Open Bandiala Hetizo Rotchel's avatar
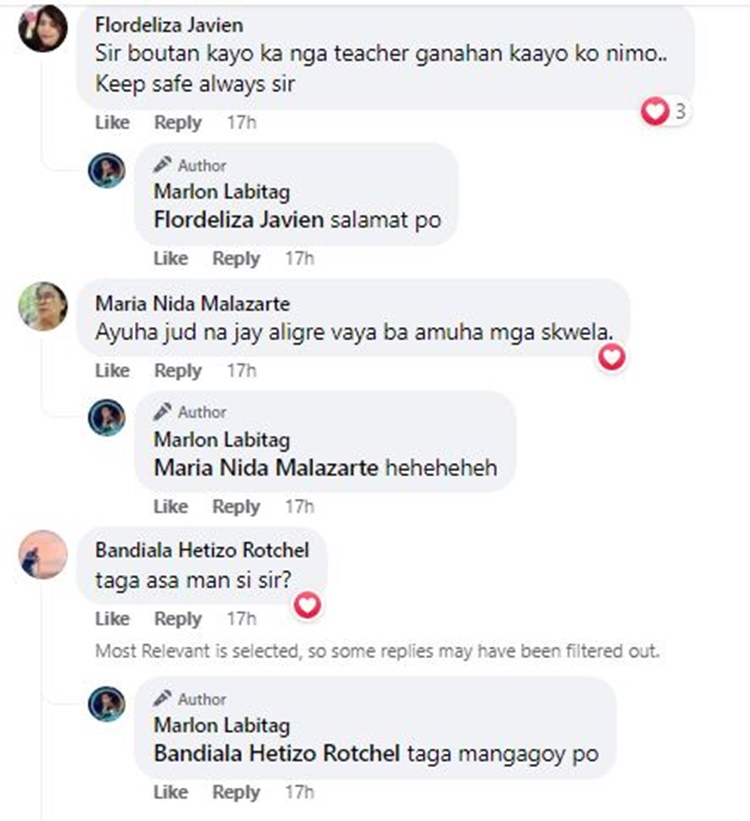The width and height of the screenshot is (750, 821). [x=43, y=554]
